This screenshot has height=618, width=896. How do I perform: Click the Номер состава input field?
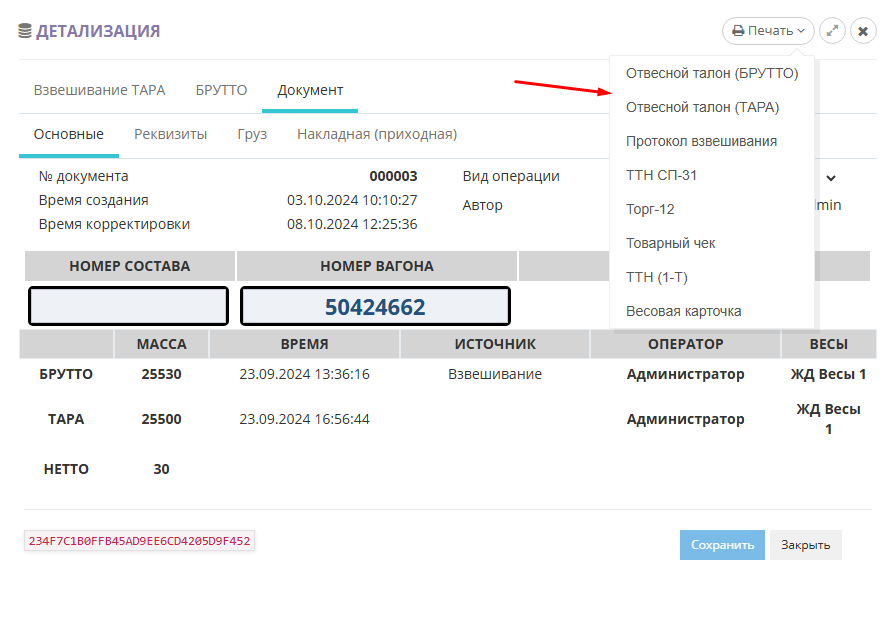pyautogui.click(x=129, y=307)
